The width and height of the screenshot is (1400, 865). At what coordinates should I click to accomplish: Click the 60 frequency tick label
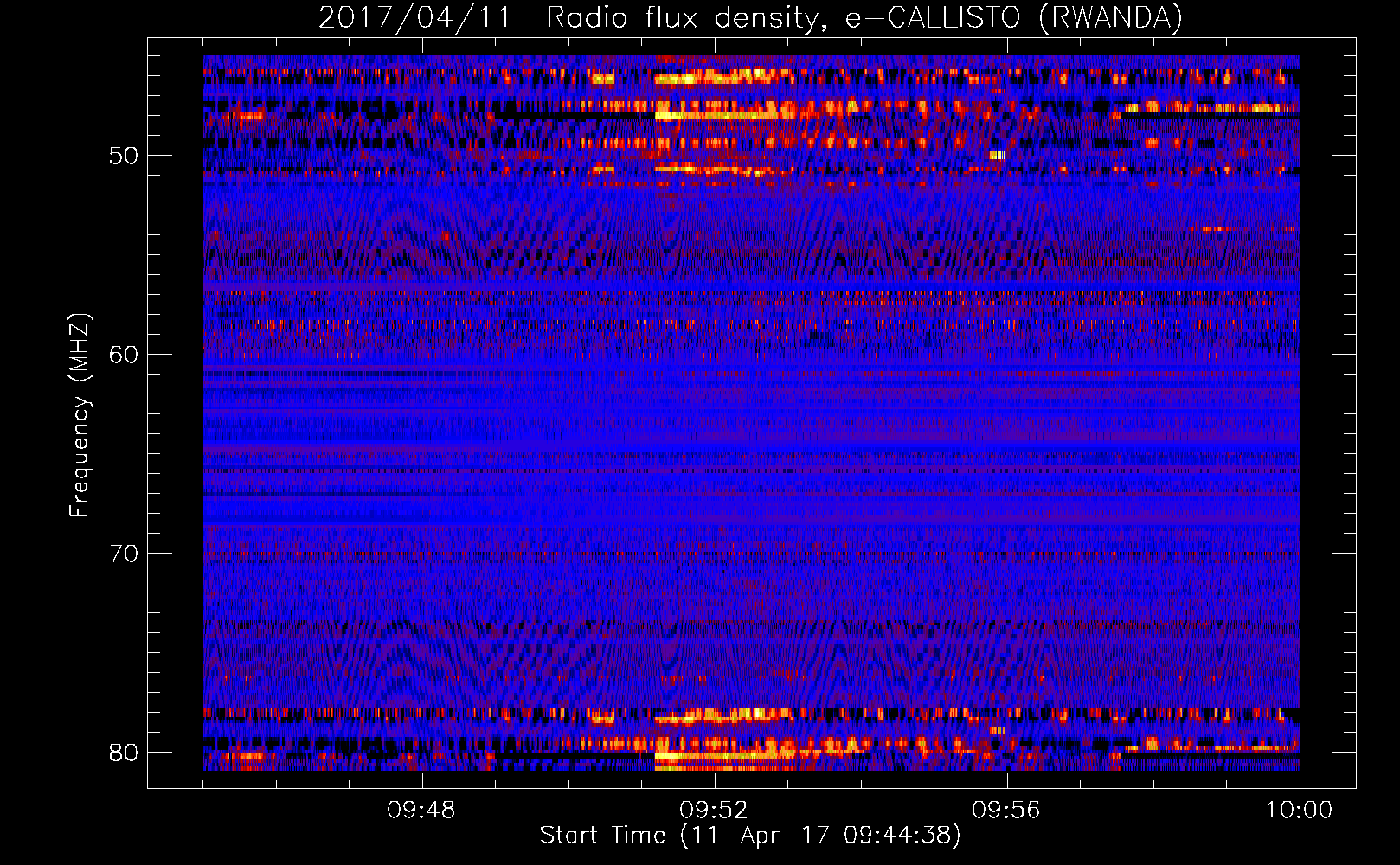click(124, 355)
